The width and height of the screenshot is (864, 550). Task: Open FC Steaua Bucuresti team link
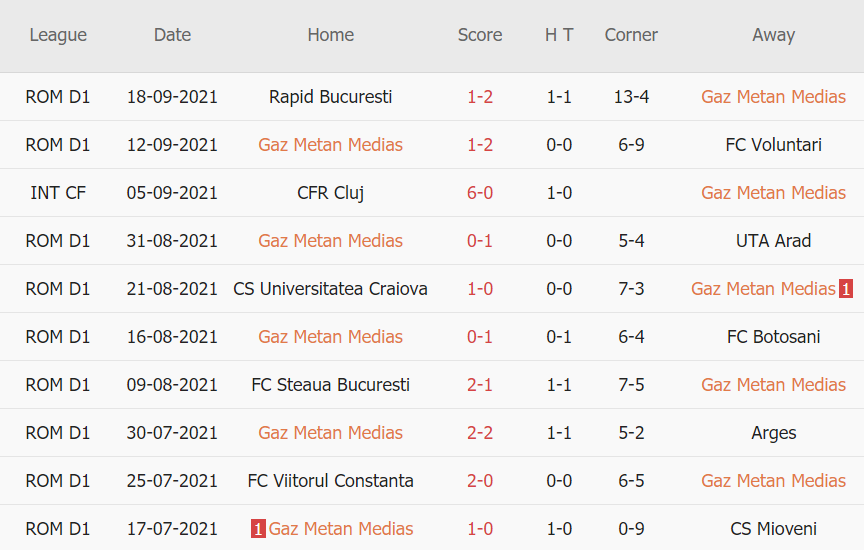pyautogui.click(x=330, y=385)
